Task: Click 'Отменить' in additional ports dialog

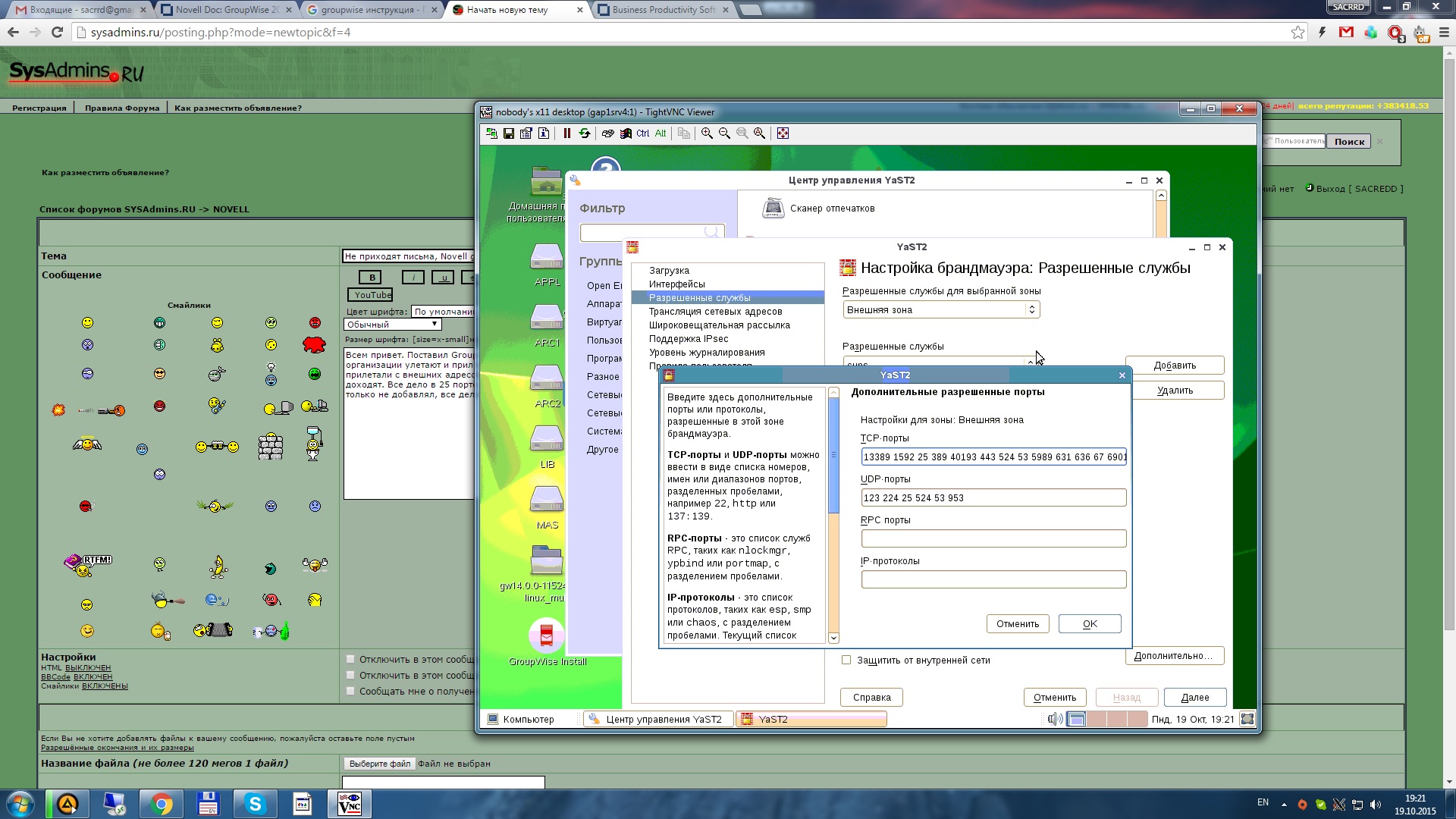Action: coord(1018,624)
